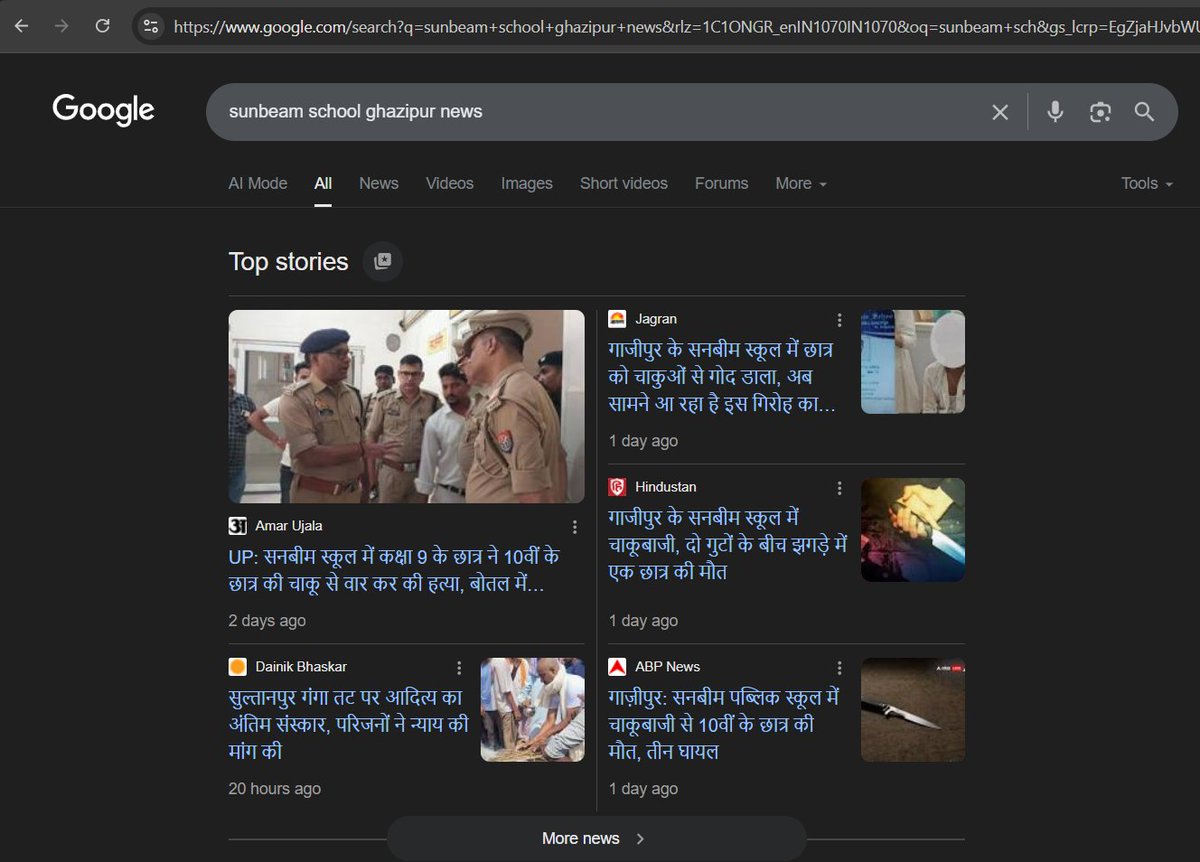Click '1 day ago' under ABP News story
The height and width of the screenshot is (862, 1200).
pyautogui.click(x=643, y=789)
